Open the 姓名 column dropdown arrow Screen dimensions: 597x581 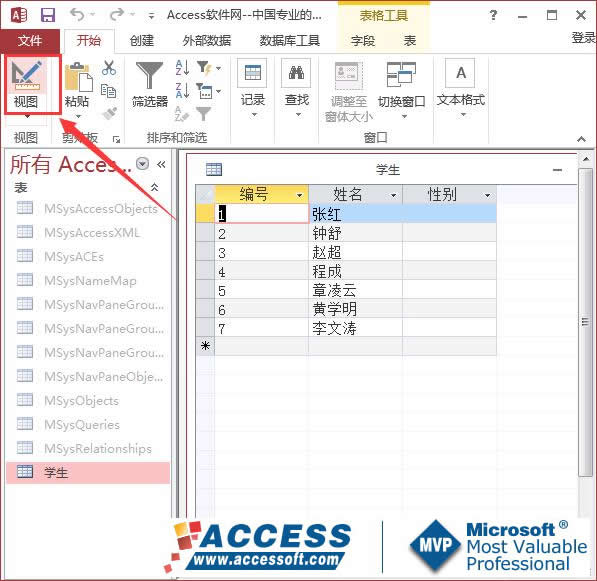click(x=394, y=196)
